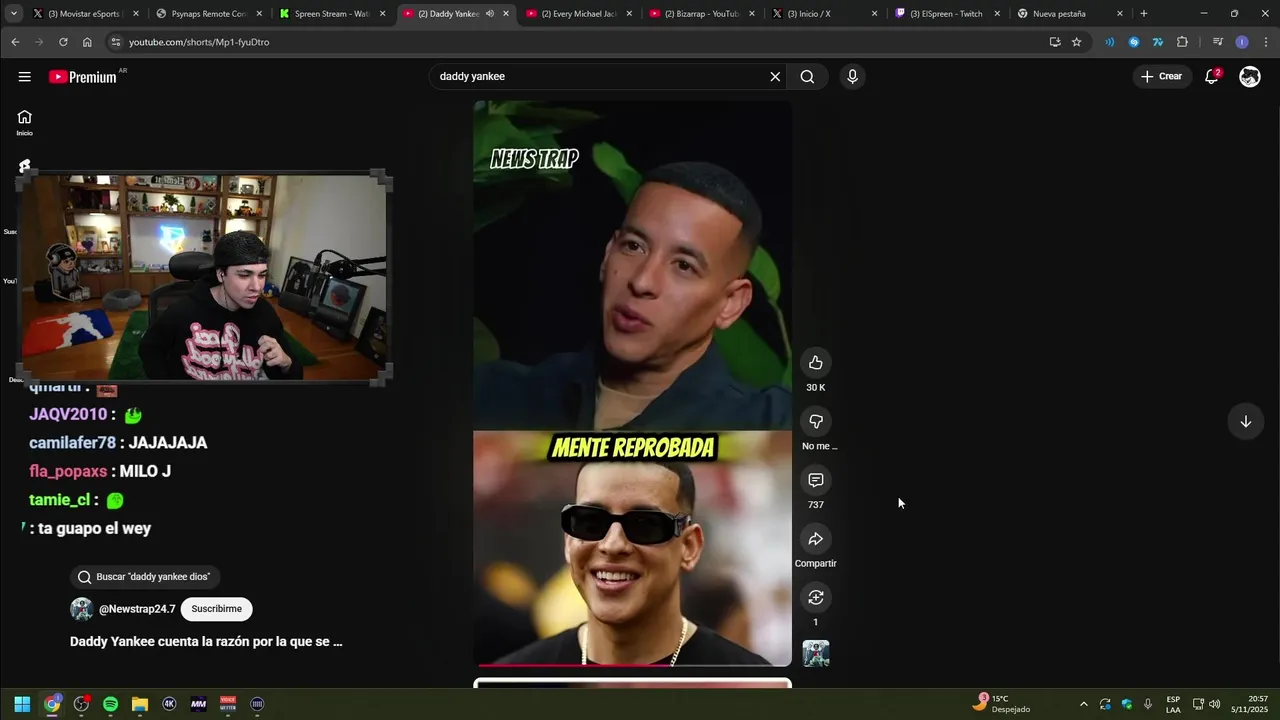The height and width of the screenshot is (720, 1280).
Task: Open the notifications bell
Action: [x=1212, y=77]
